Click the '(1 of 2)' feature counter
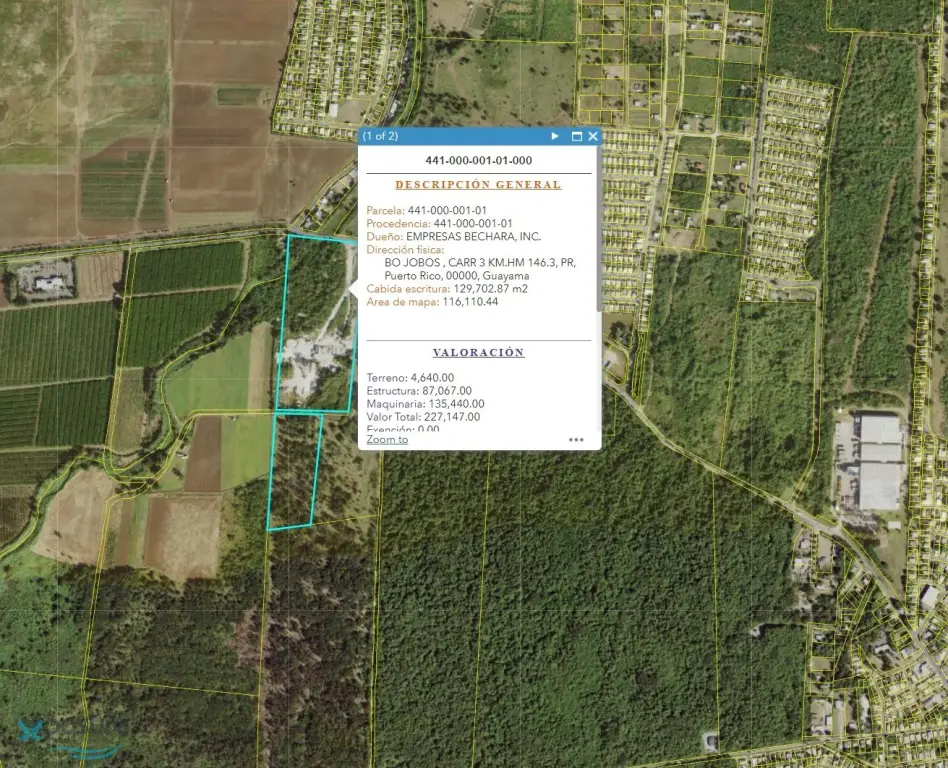 click(381, 136)
